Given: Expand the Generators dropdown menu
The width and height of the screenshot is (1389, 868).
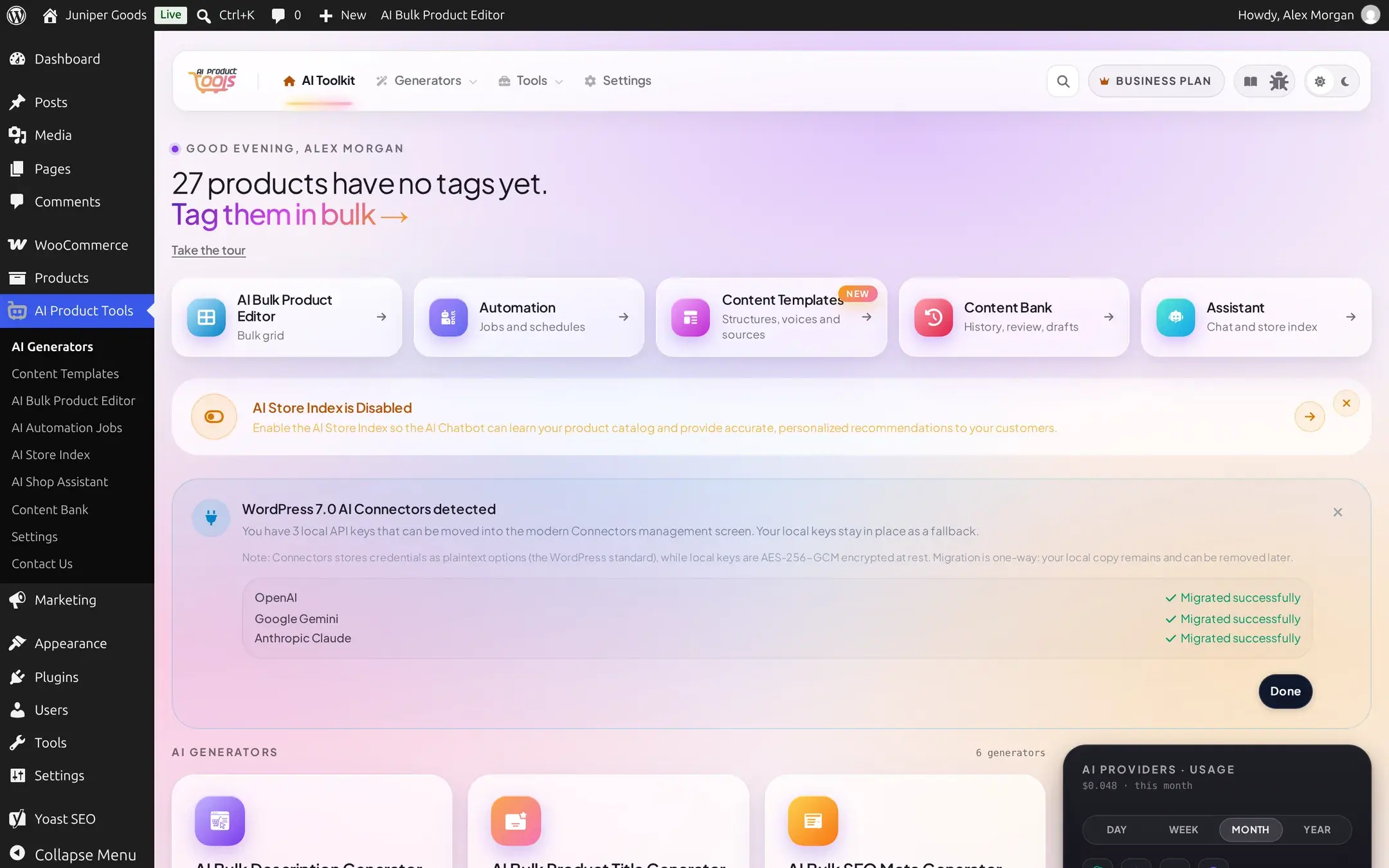Looking at the screenshot, I should pos(426,81).
